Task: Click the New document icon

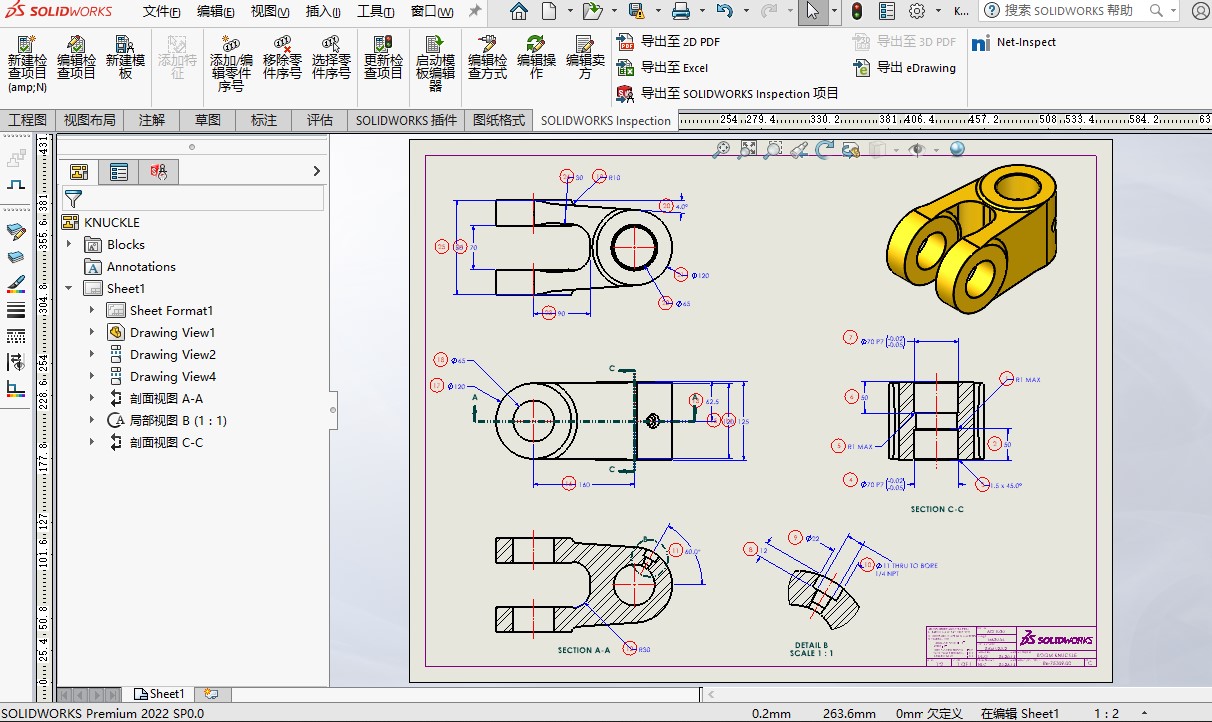Action: tap(549, 12)
